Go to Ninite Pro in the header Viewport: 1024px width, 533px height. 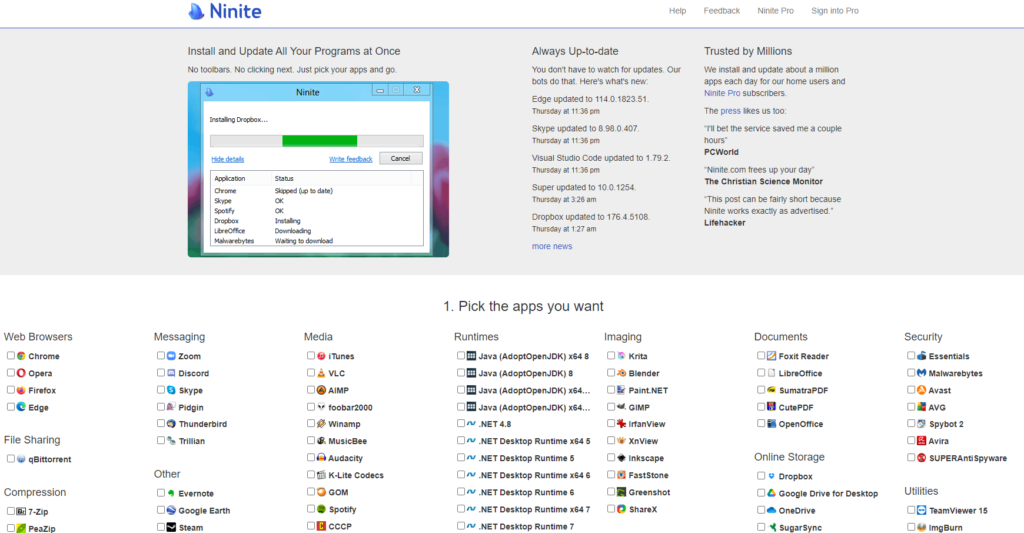pos(775,11)
